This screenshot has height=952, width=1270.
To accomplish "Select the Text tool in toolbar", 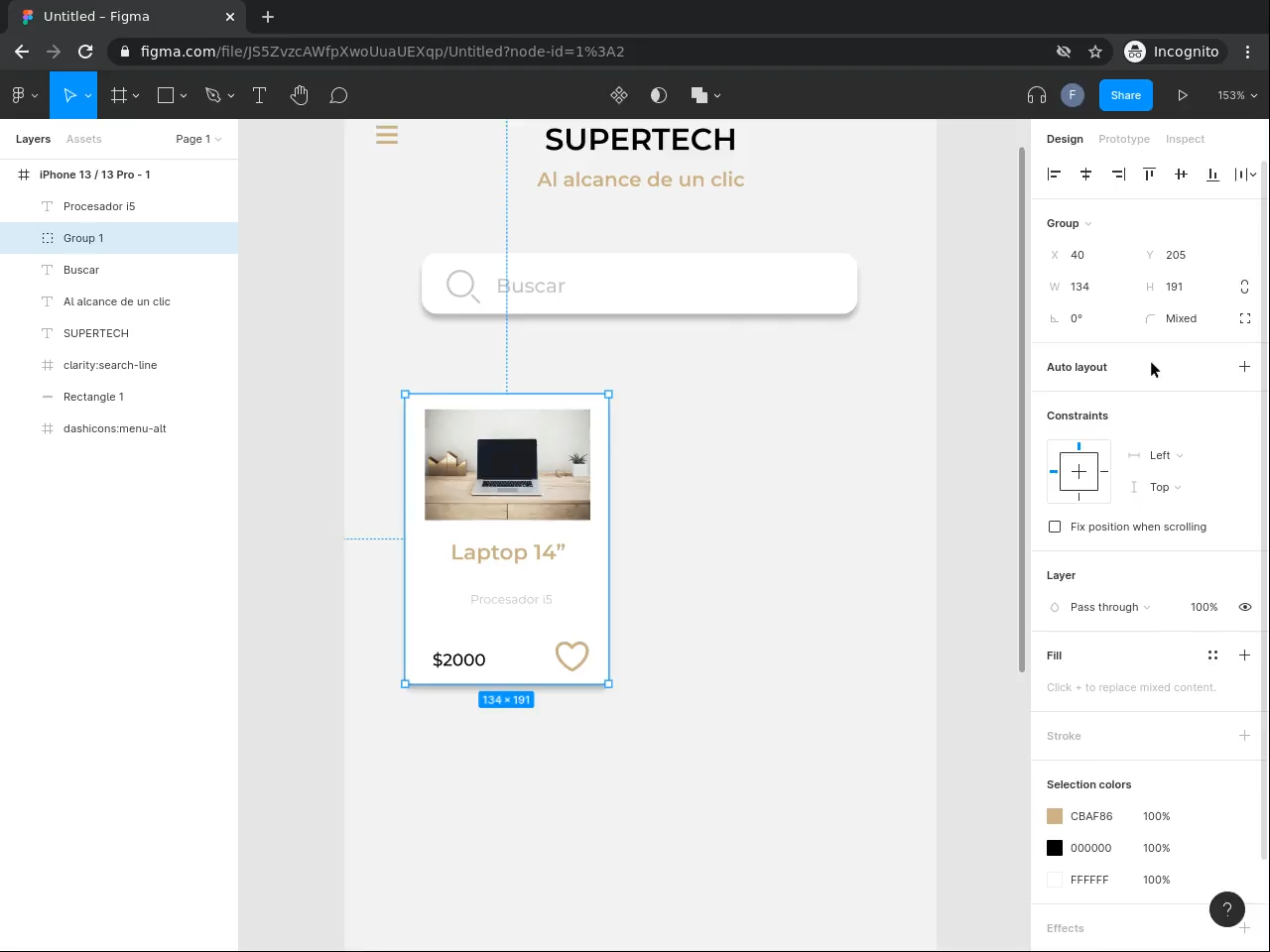I will [260, 95].
